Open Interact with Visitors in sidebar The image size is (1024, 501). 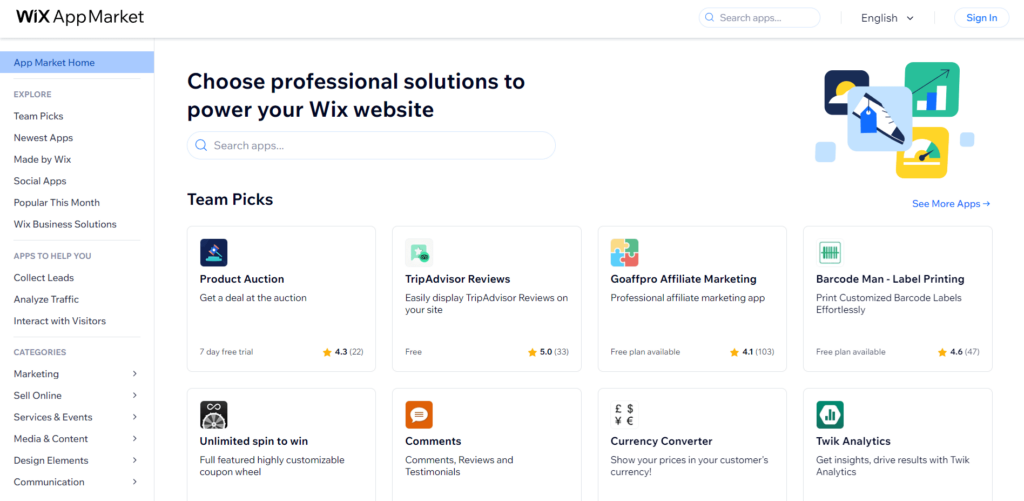59,321
